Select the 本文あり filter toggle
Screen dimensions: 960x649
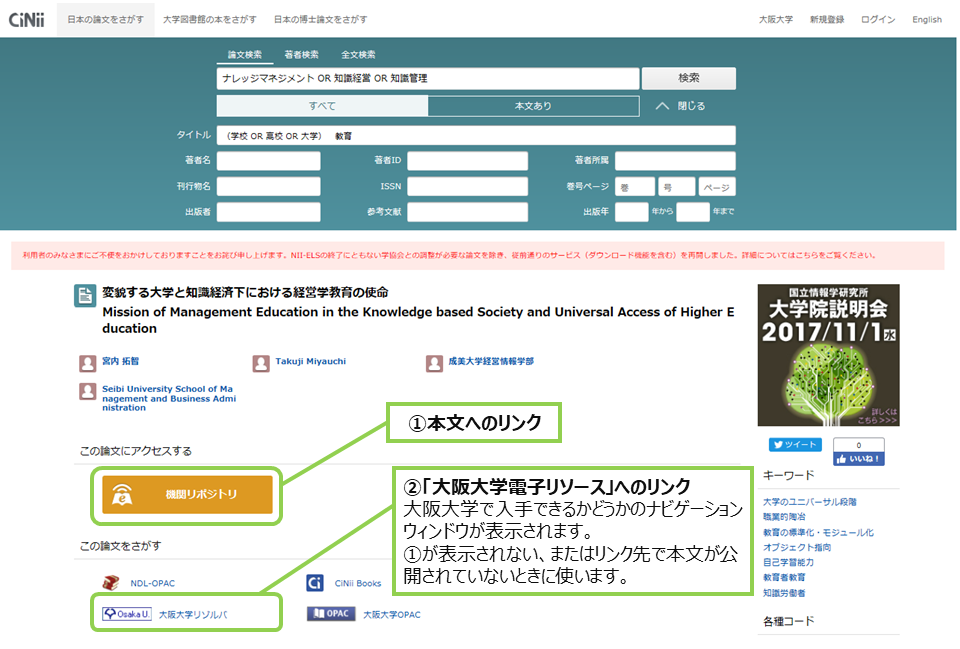click(533, 106)
